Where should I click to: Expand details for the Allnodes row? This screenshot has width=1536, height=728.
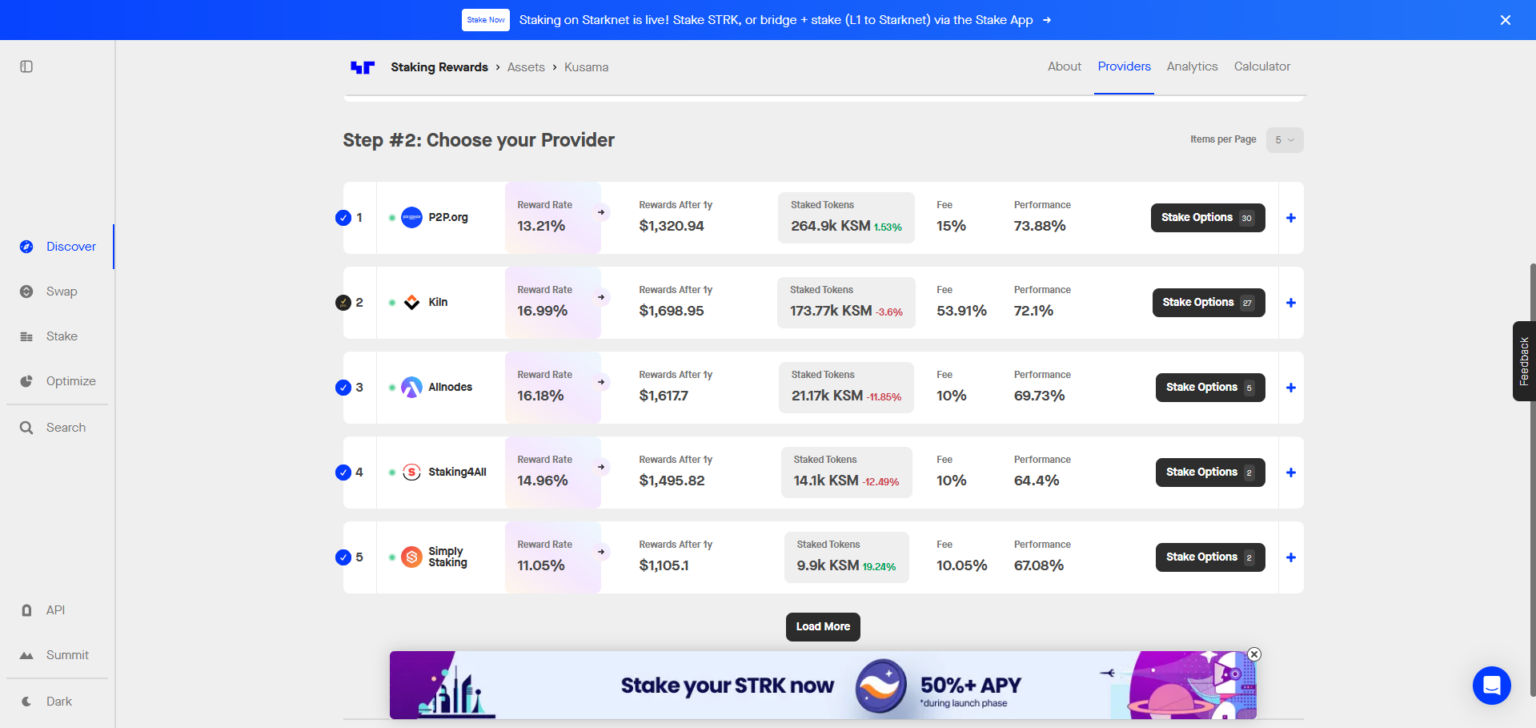tap(1290, 387)
